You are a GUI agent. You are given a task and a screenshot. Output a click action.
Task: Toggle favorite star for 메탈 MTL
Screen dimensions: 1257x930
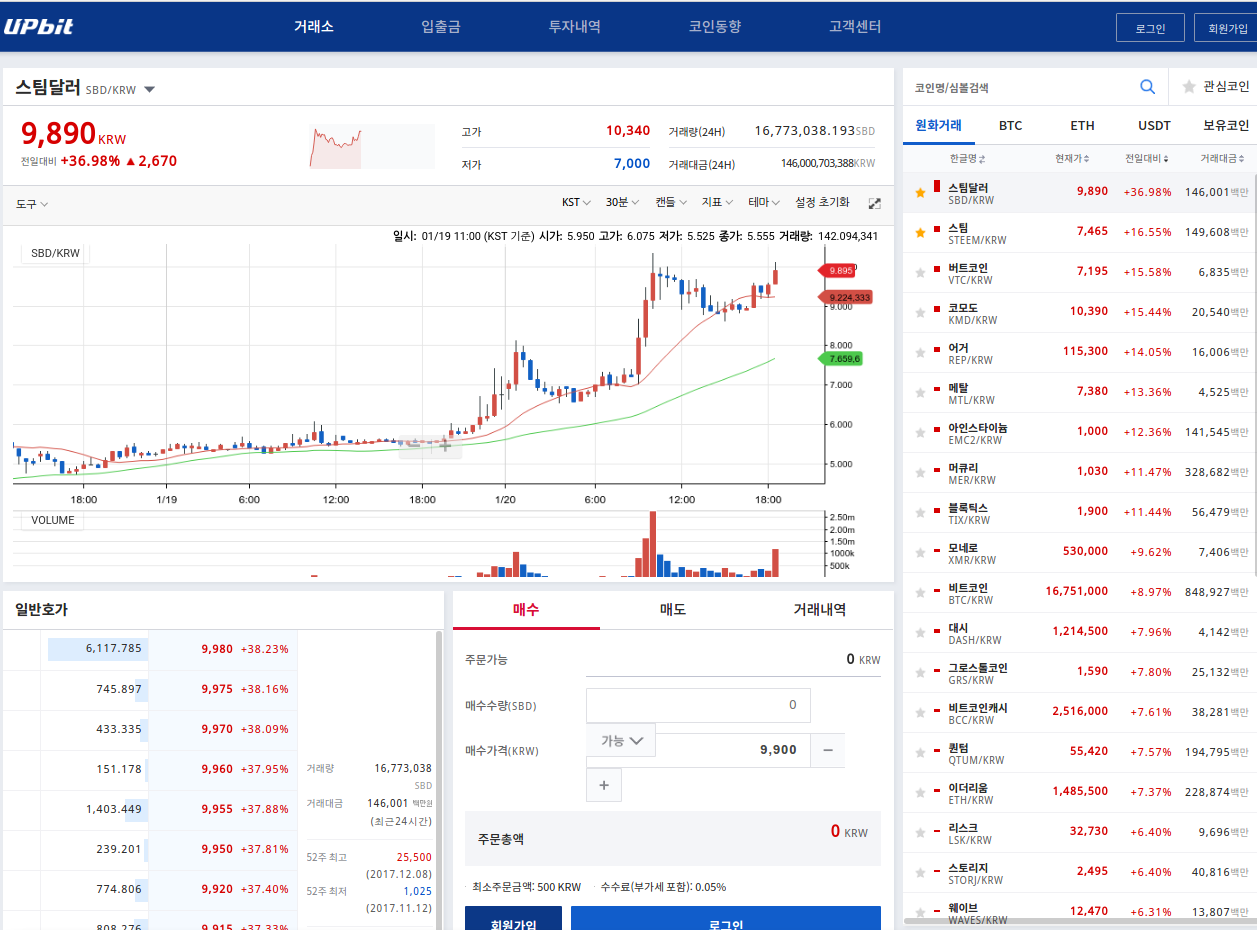click(x=920, y=393)
